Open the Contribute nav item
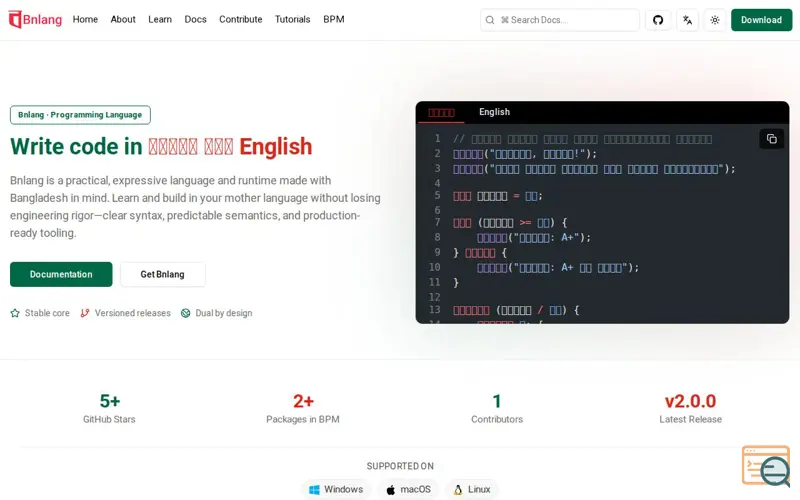This screenshot has height=500, width=800. 240,19
